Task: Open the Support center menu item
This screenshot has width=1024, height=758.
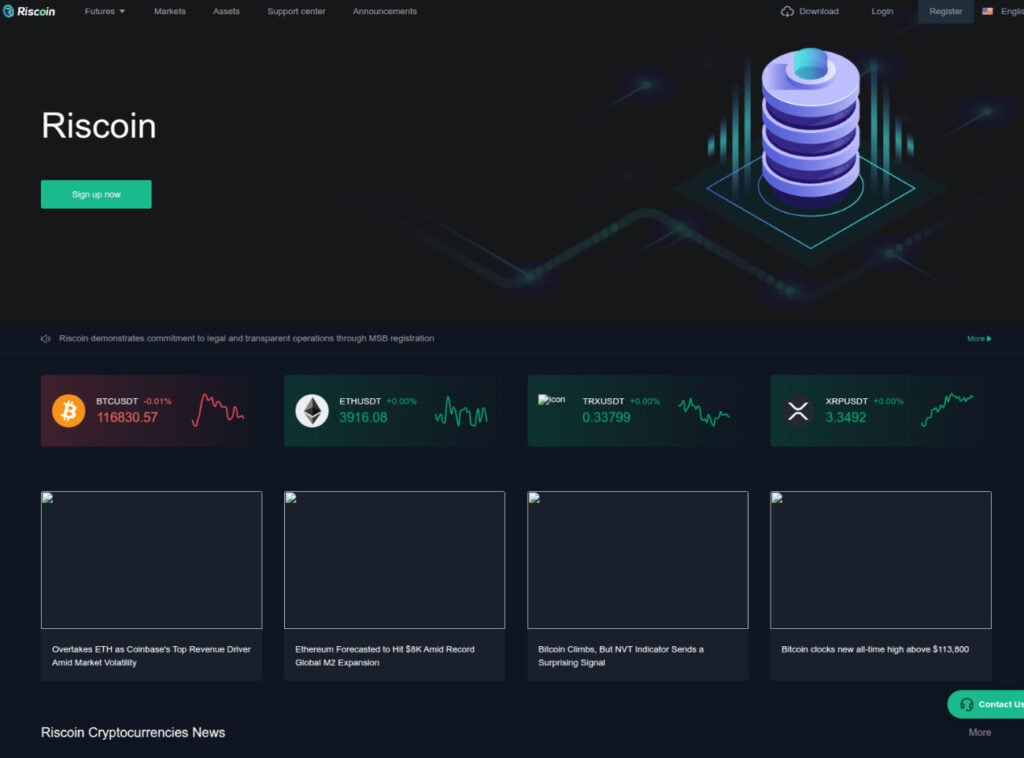Action: pos(296,11)
